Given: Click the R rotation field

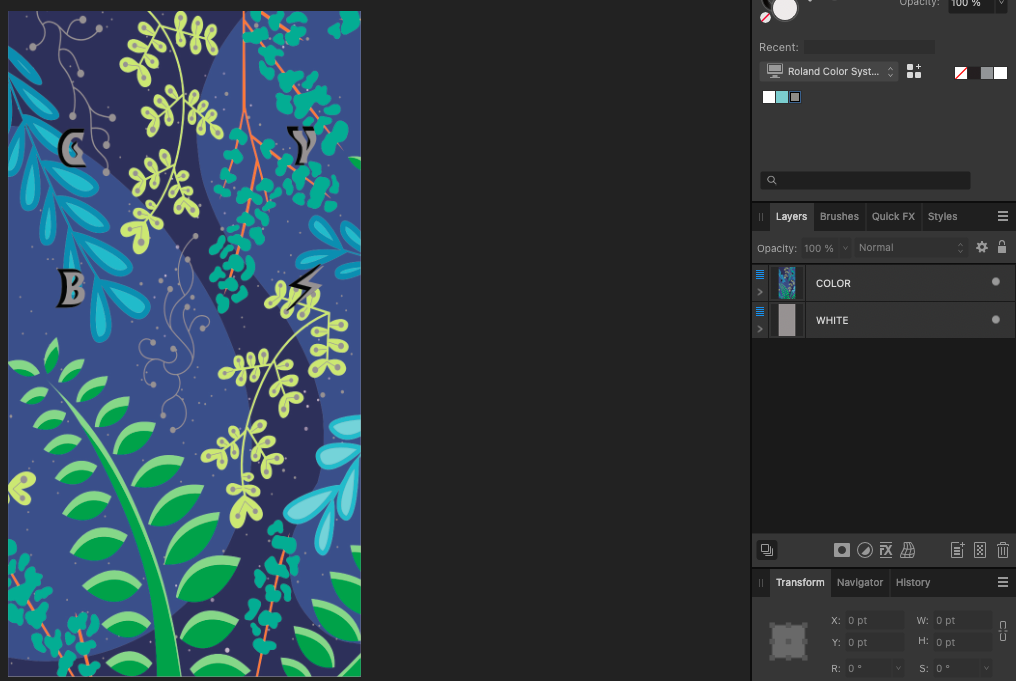Looking at the screenshot, I should pos(869,668).
